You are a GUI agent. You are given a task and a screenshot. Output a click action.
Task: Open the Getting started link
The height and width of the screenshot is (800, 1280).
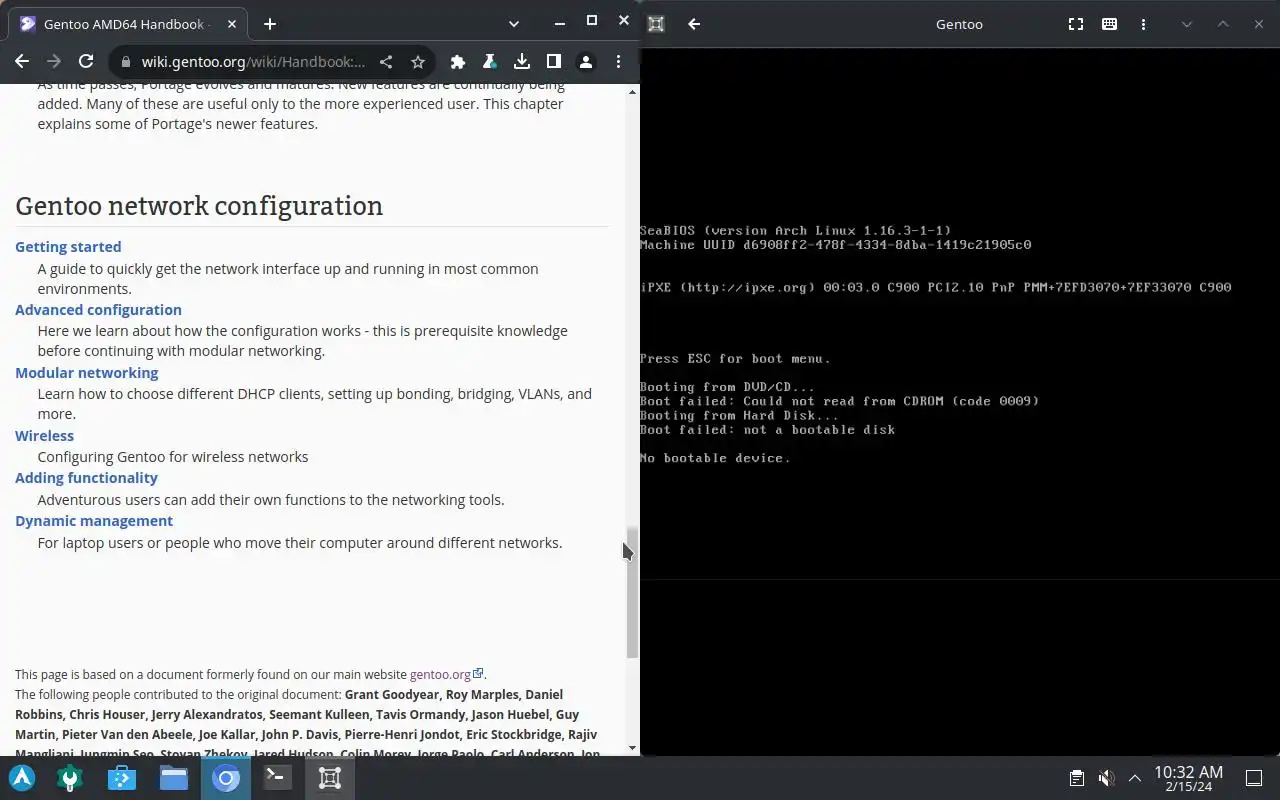68,247
